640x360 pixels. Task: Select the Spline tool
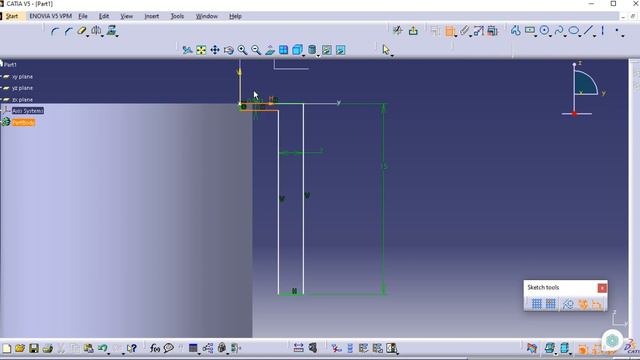559,30
